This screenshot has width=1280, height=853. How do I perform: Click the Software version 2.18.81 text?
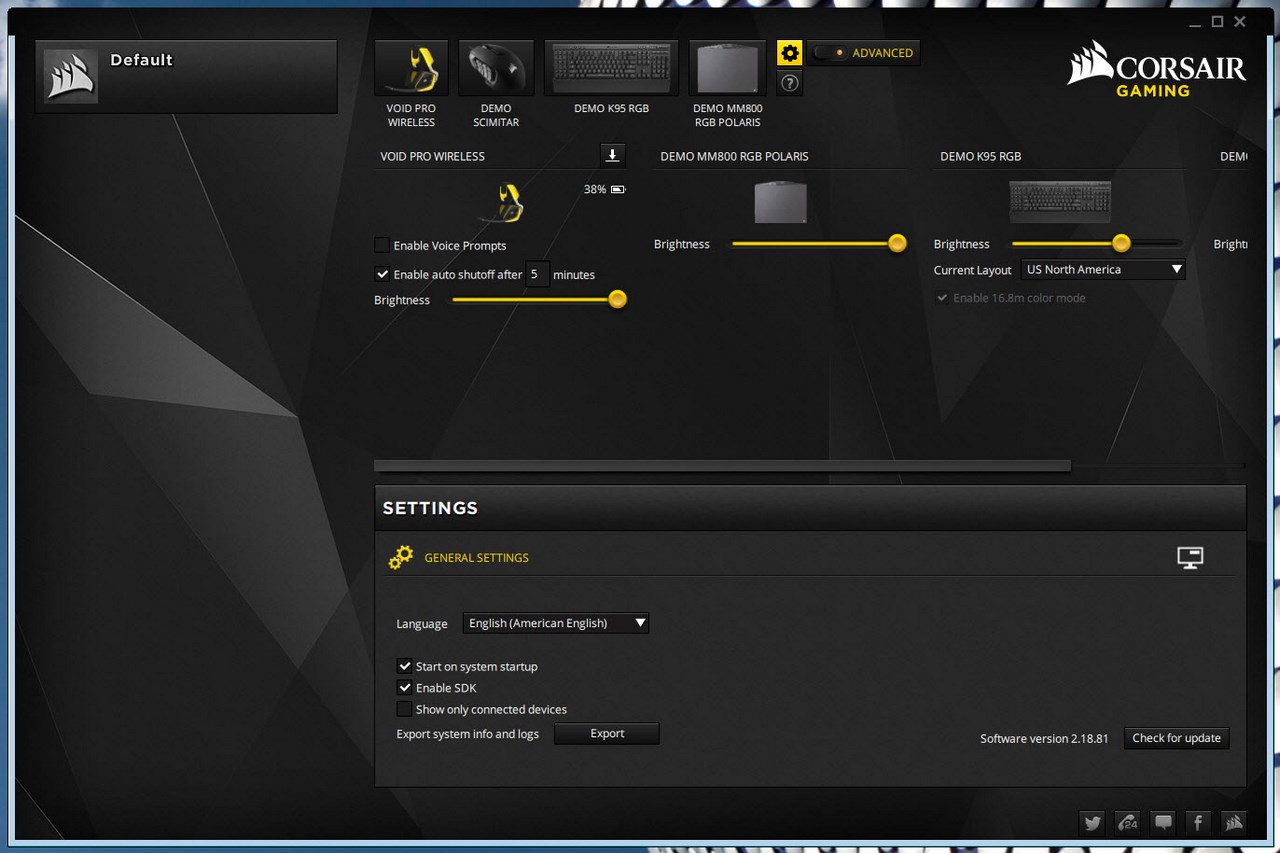click(x=1044, y=739)
